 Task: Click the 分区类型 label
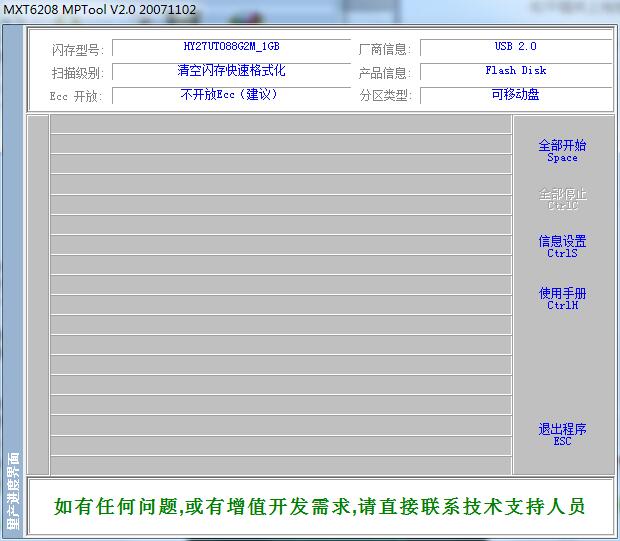pyautogui.click(x=386, y=95)
